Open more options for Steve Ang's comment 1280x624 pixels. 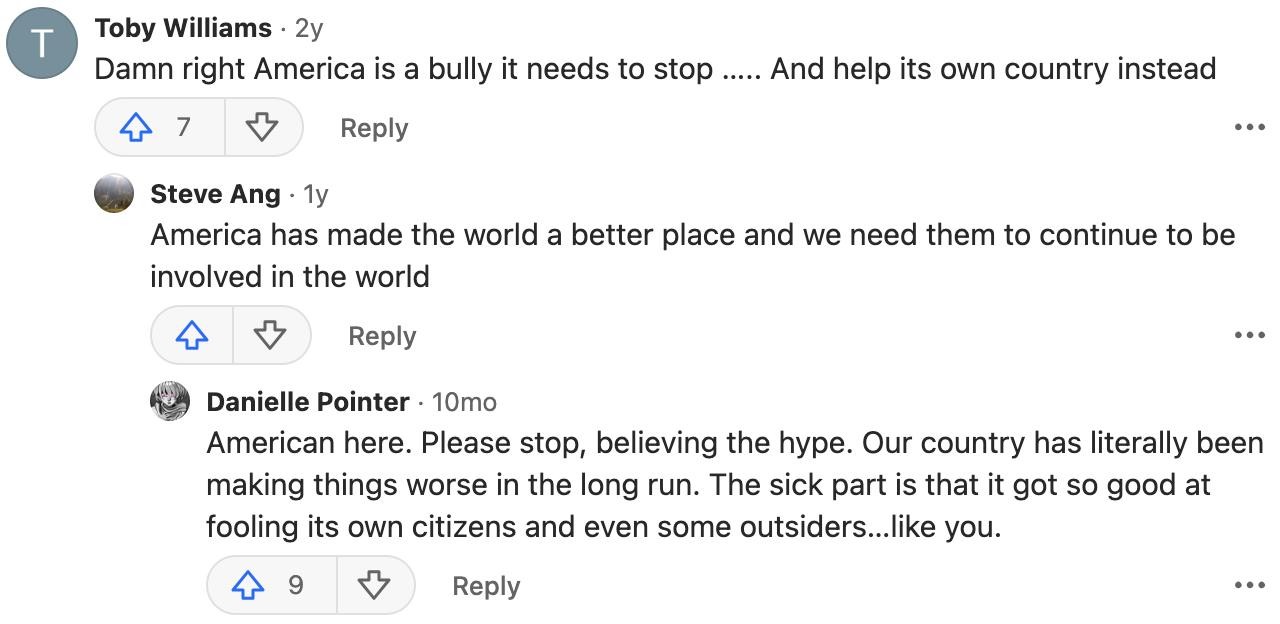click(x=1249, y=336)
